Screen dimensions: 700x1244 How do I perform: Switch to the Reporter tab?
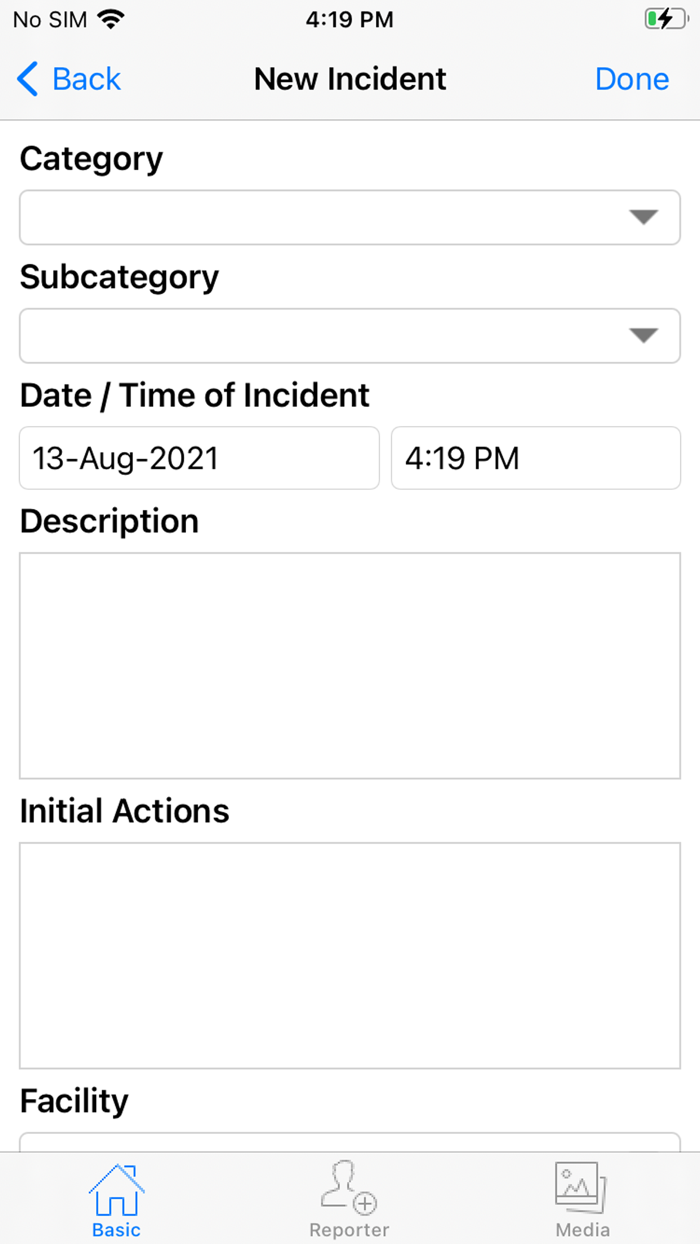coord(349,1198)
